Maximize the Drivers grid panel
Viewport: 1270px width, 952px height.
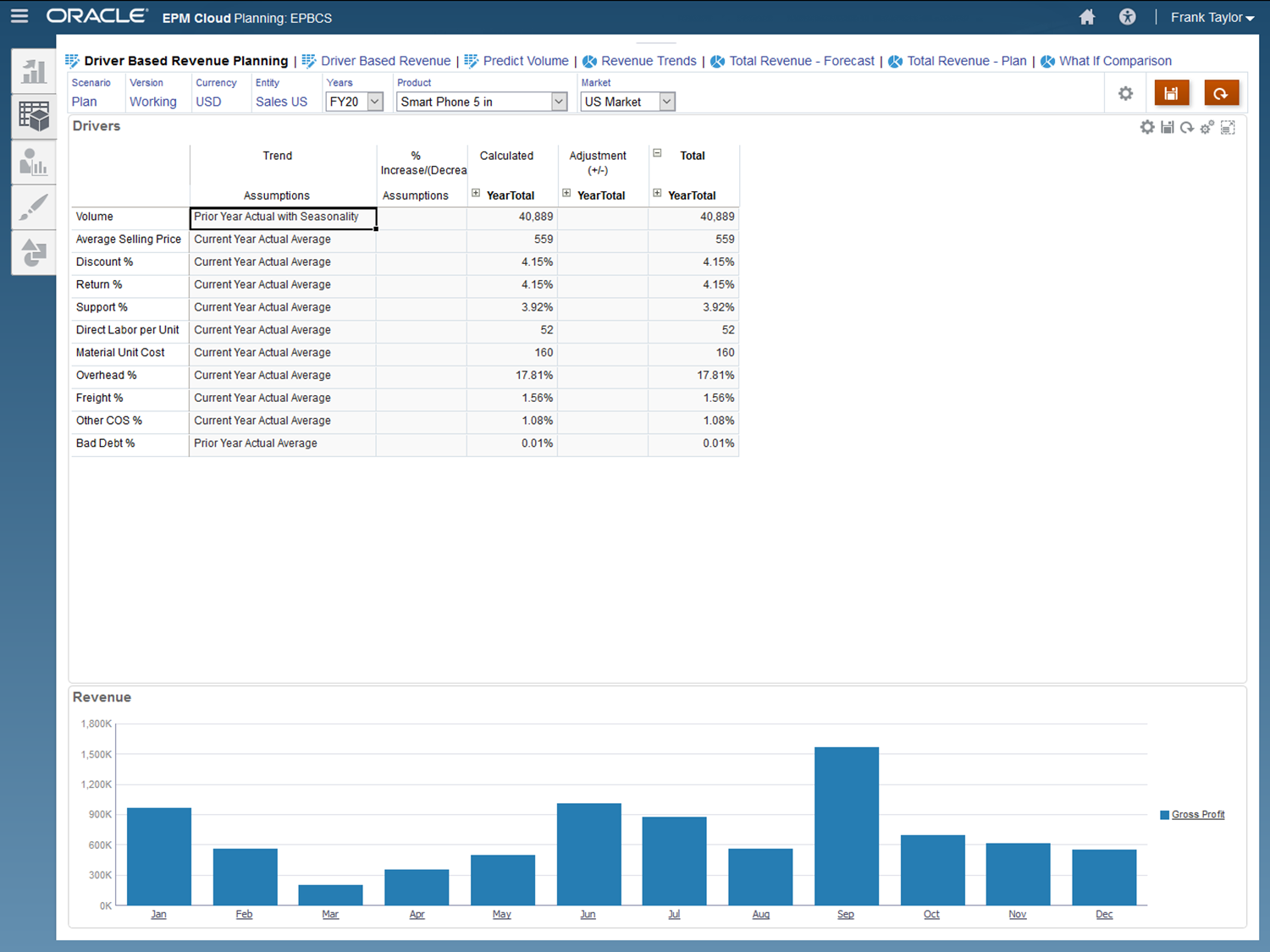(1228, 127)
